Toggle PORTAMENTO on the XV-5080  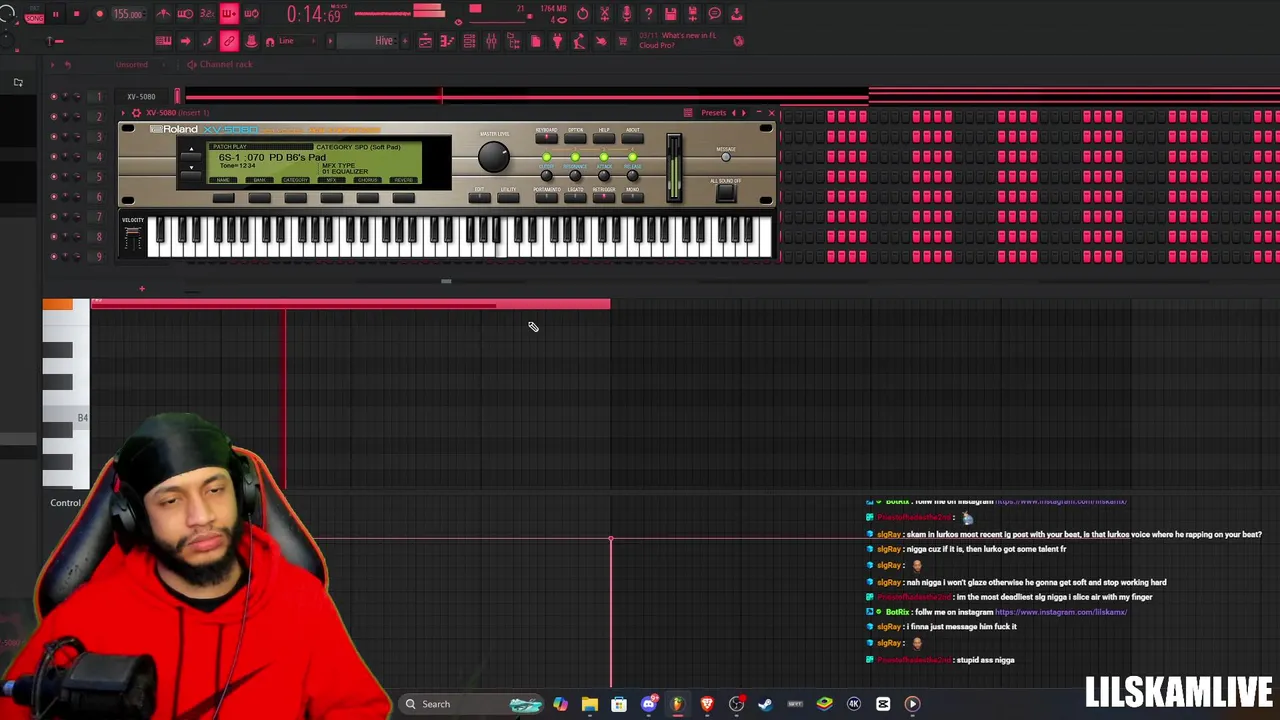[546, 197]
